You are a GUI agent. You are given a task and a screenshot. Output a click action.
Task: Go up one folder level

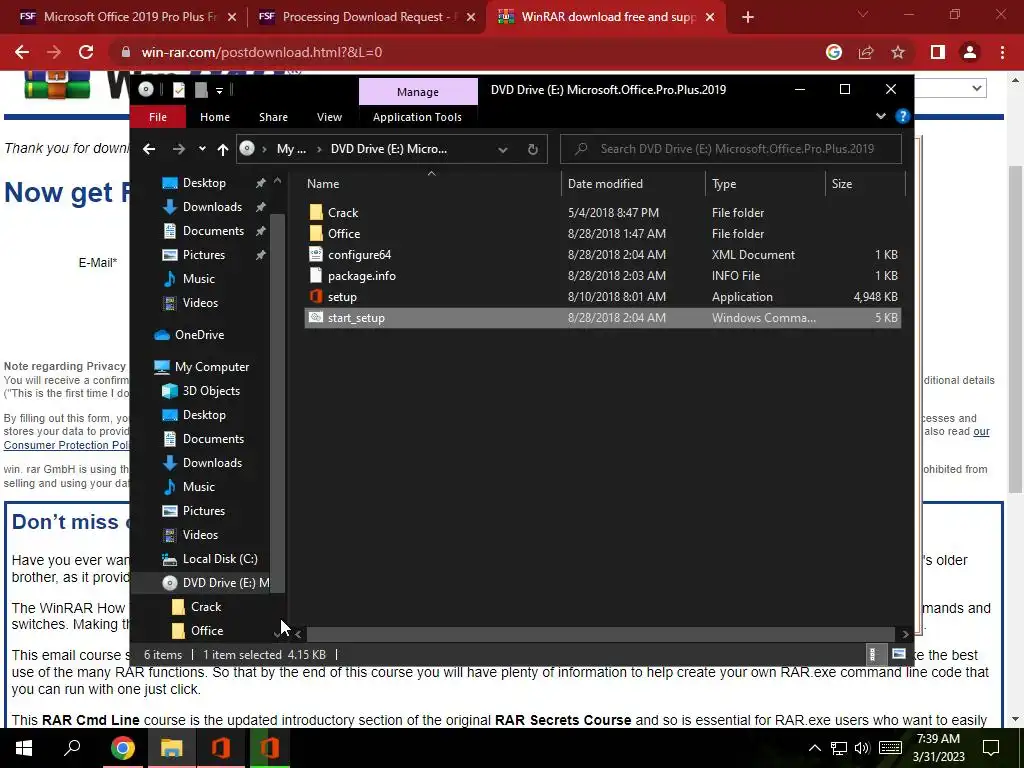coord(223,150)
